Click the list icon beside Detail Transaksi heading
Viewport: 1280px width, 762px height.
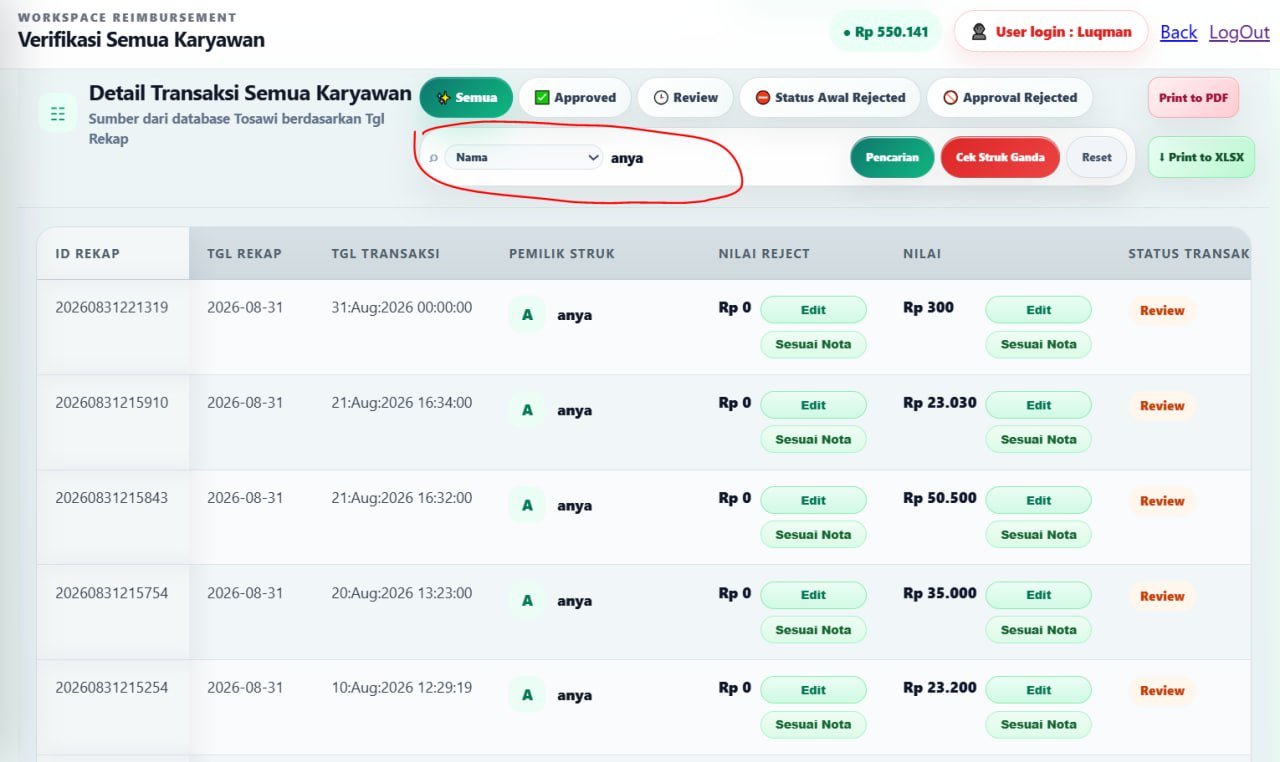click(x=58, y=114)
